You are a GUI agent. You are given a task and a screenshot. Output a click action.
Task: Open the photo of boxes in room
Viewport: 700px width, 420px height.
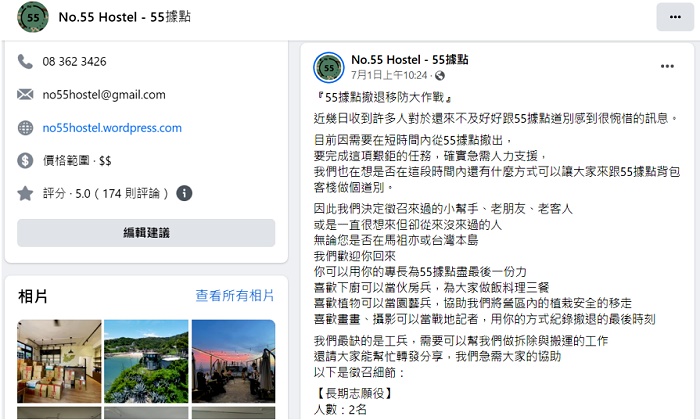(59, 361)
